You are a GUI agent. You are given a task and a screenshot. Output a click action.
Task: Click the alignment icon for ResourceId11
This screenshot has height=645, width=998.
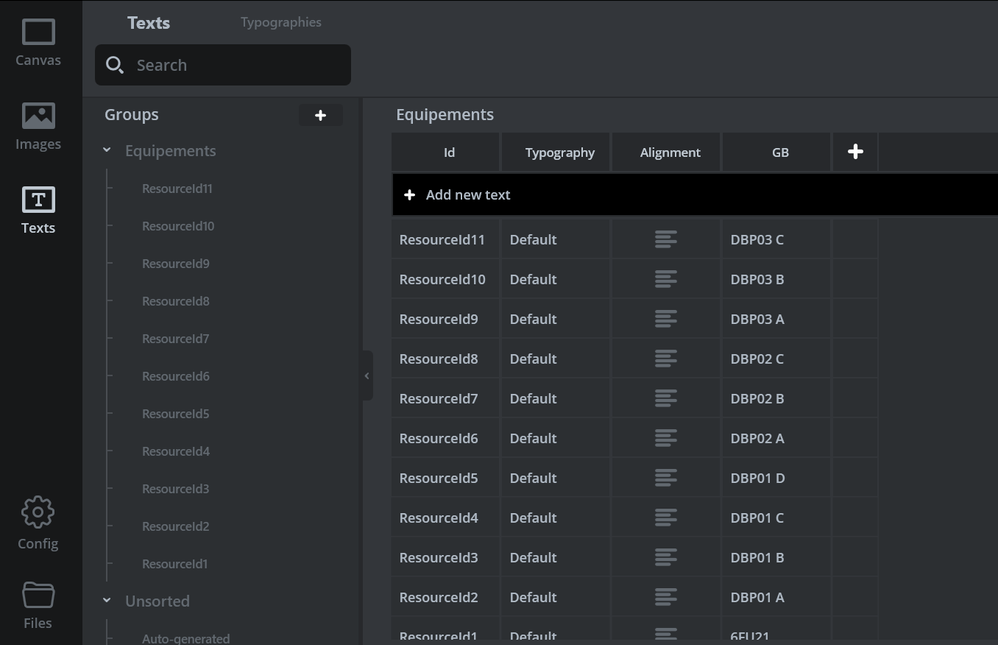pos(666,240)
